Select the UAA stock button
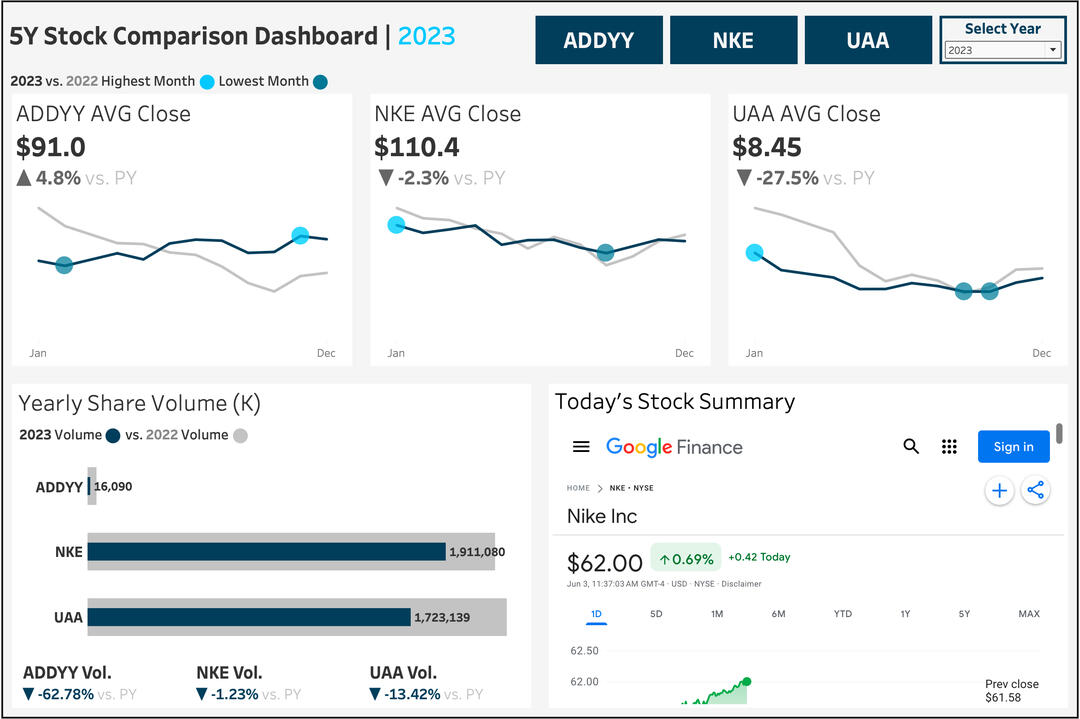The height and width of the screenshot is (719, 1080). click(867, 41)
